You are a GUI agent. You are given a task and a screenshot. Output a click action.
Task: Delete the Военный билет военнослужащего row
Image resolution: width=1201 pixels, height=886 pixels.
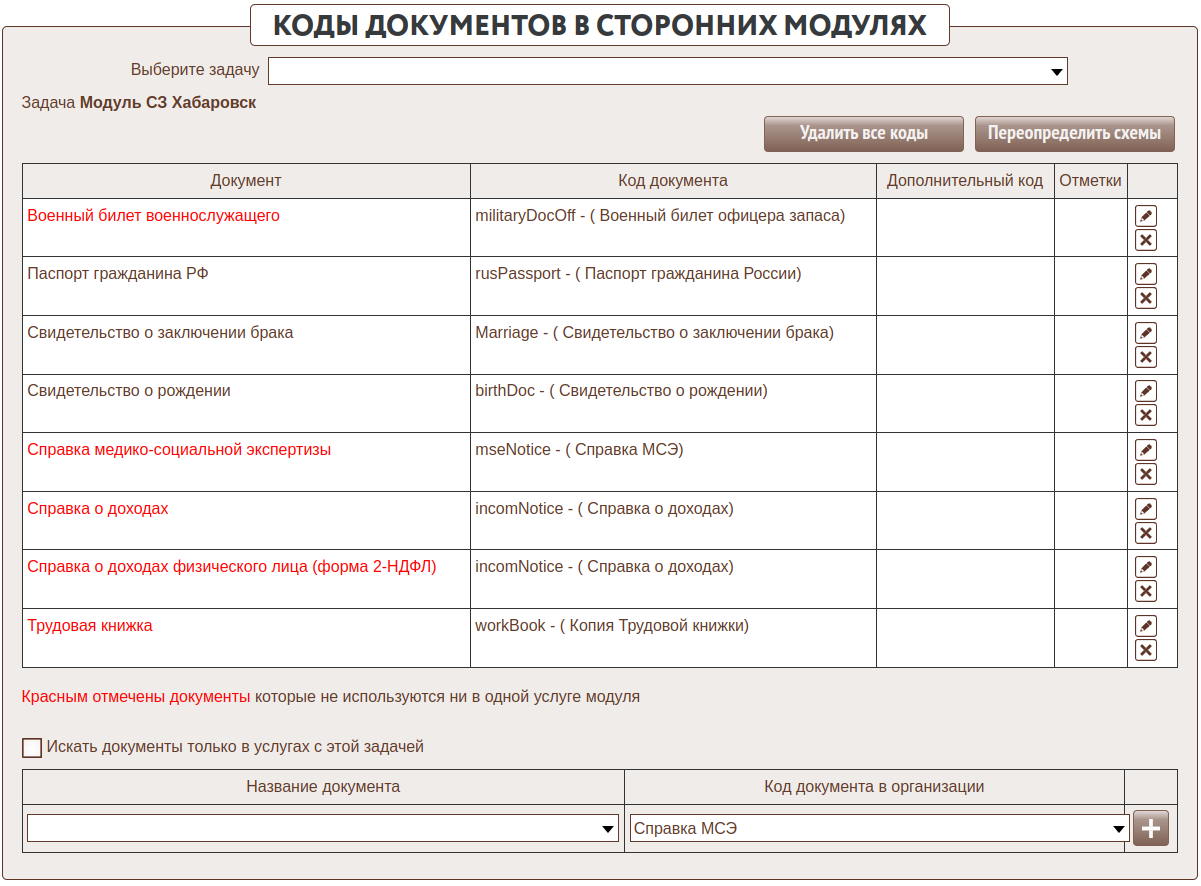coord(1146,240)
